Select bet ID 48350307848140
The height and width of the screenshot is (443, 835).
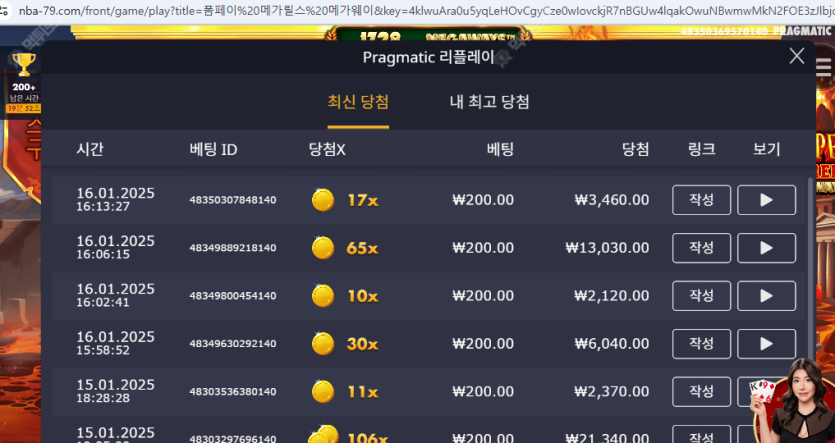tap(233, 200)
